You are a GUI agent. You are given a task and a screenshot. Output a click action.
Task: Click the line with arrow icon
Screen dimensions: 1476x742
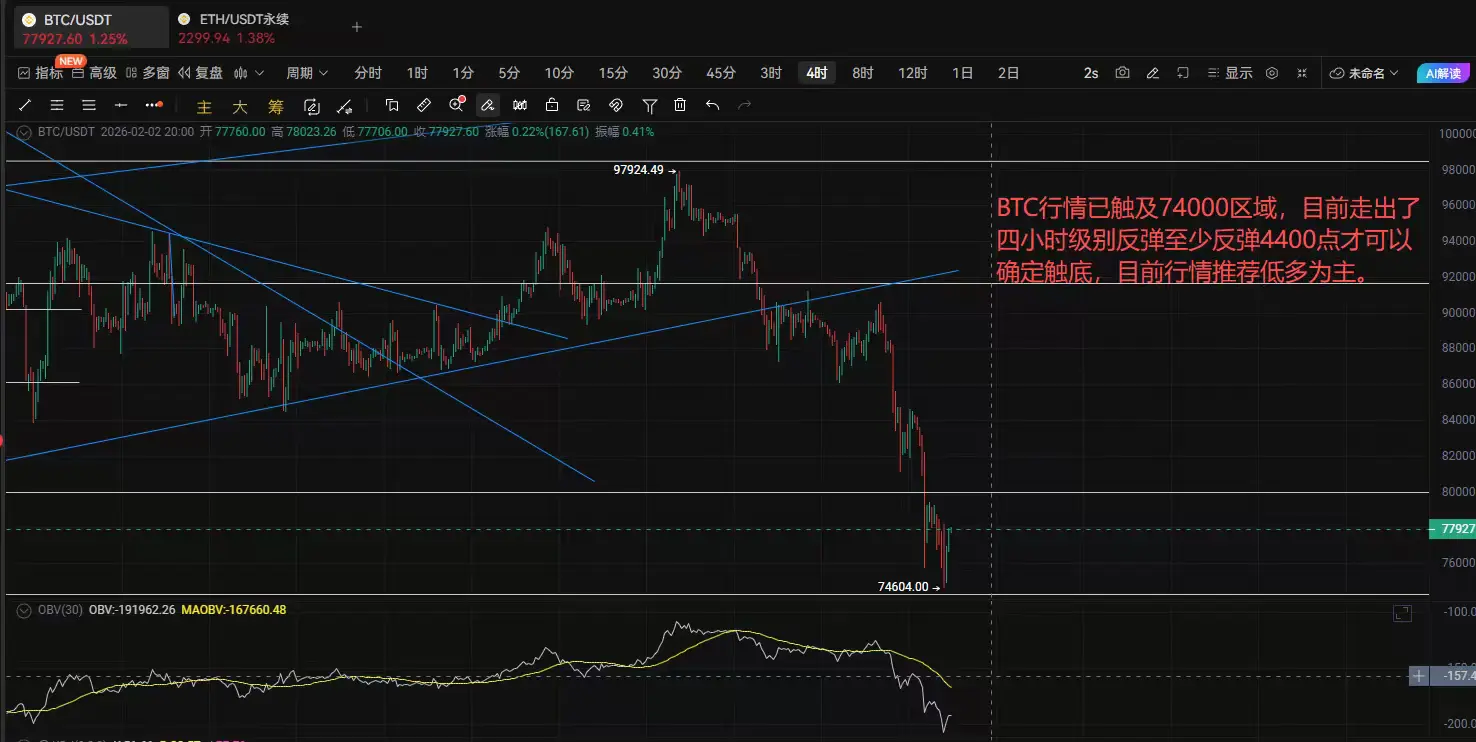(x=345, y=106)
